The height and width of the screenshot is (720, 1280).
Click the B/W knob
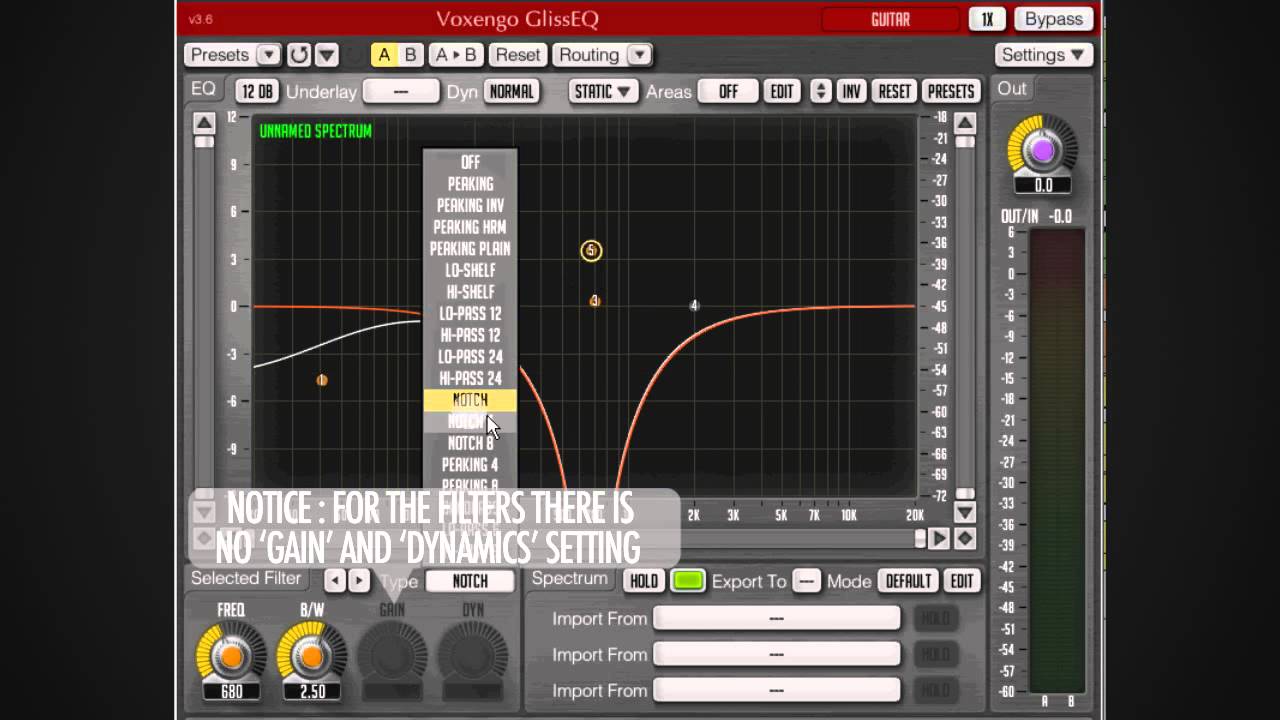point(311,657)
